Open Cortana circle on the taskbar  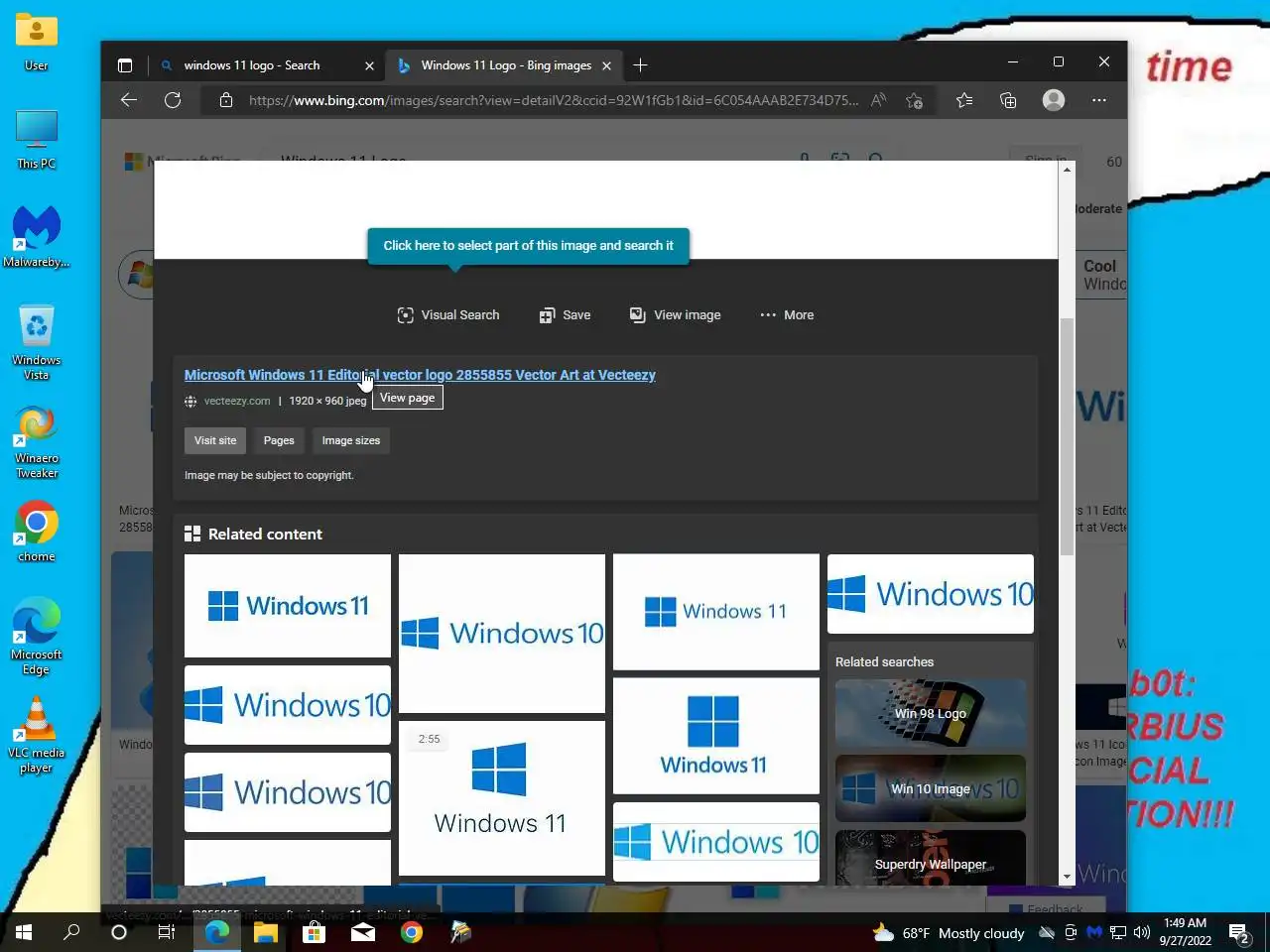(x=119, y=932)
